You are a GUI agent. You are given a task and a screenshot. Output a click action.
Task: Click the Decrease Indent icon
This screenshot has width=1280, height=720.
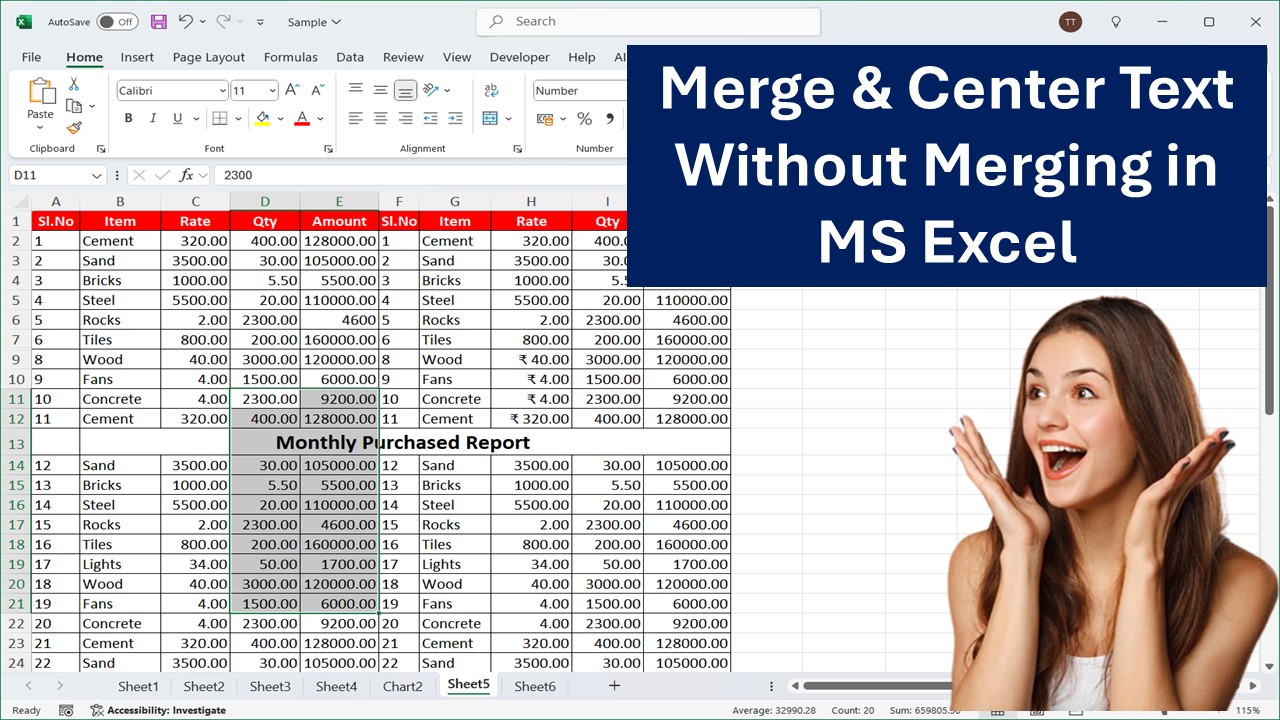click(x=431, y=118)
